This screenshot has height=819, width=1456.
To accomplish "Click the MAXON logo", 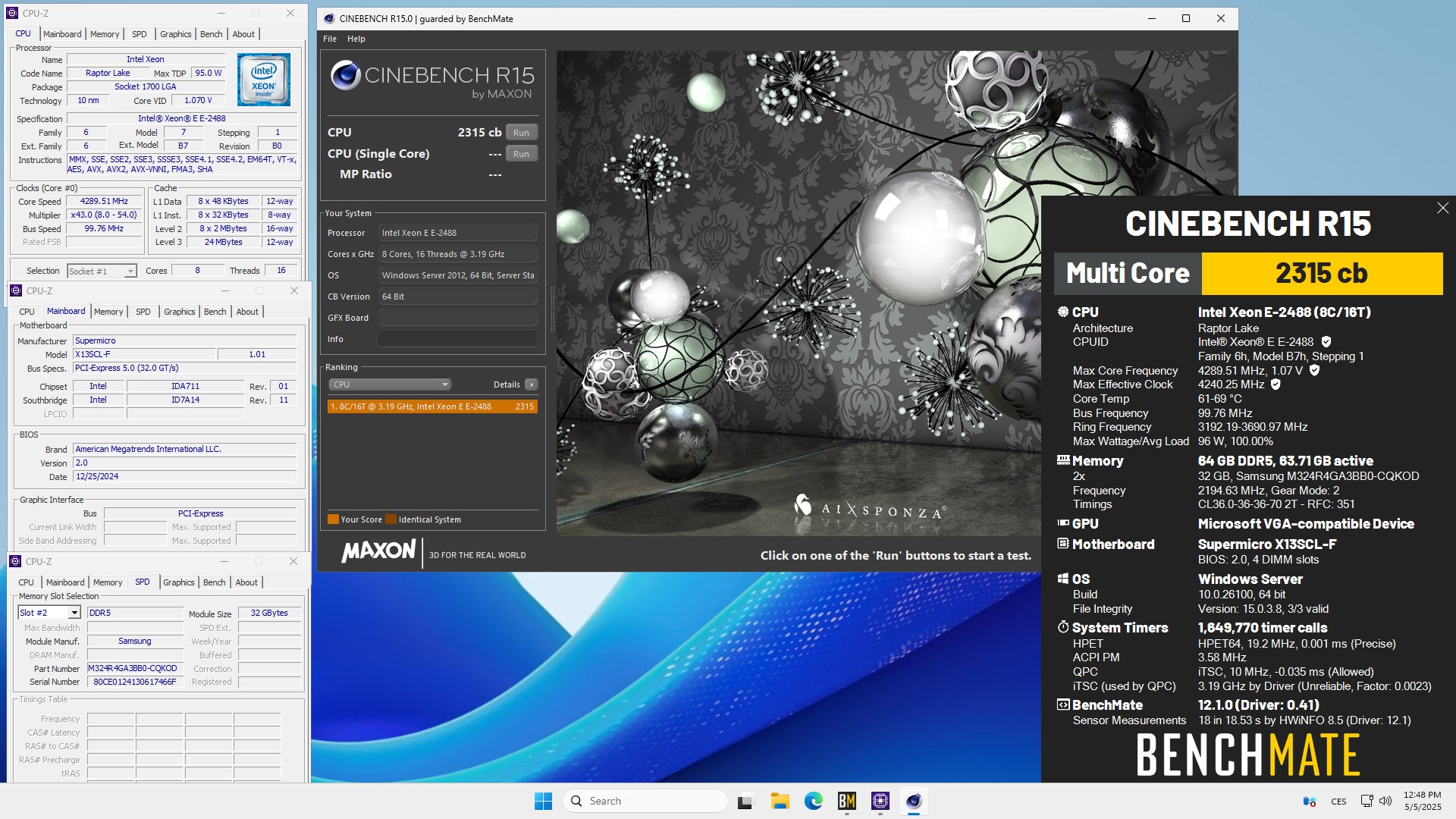I will pyautogui.click(x=378, y=551).
